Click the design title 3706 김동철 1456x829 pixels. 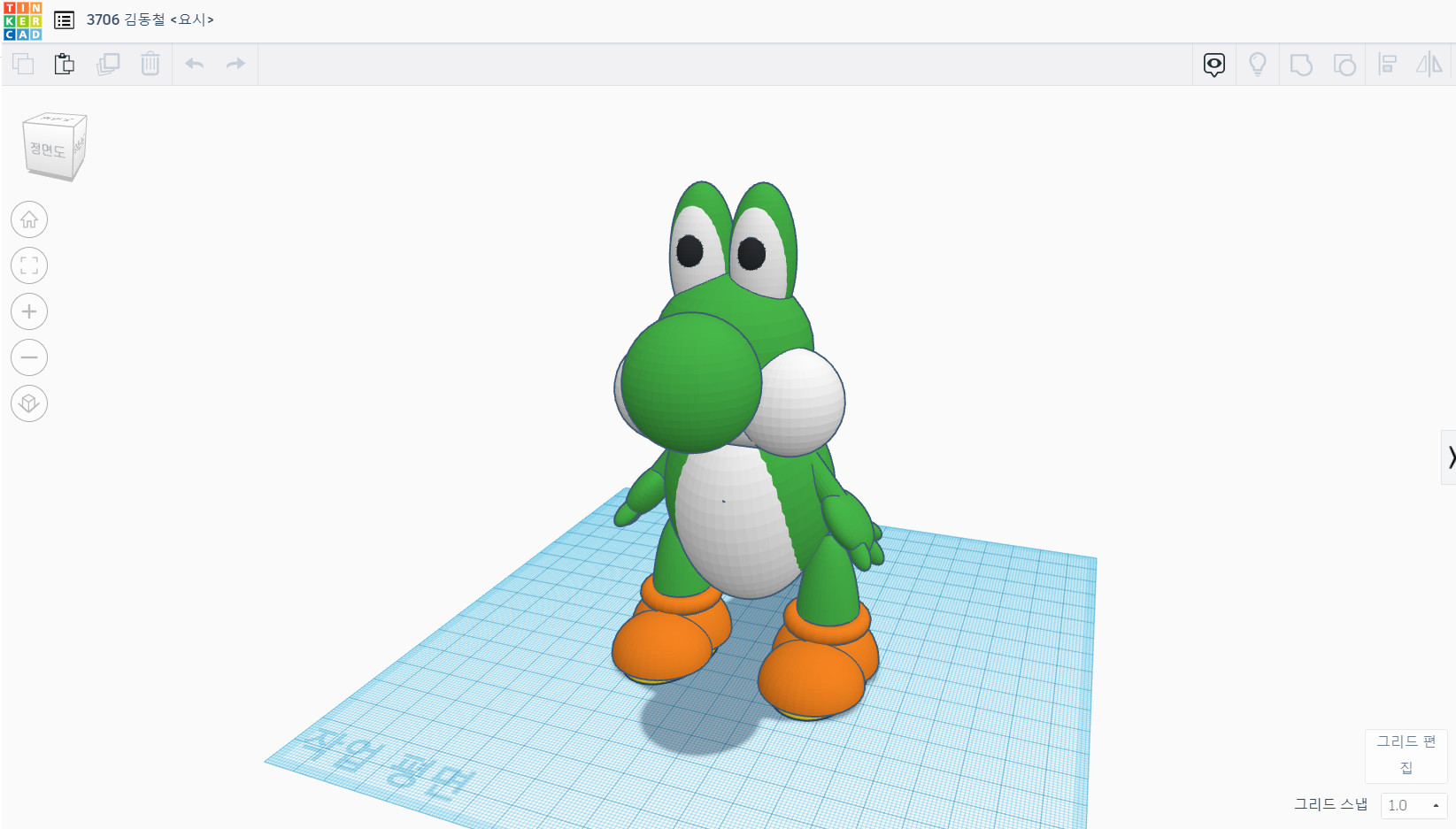click(150, 19)
